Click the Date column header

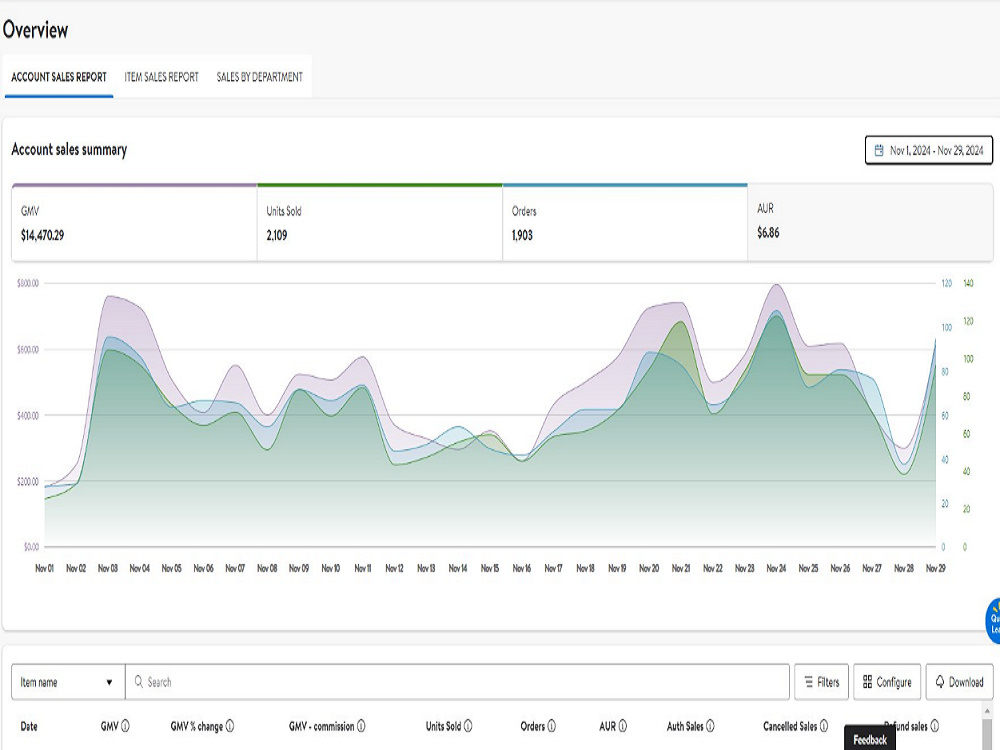[x=29, y=726]
